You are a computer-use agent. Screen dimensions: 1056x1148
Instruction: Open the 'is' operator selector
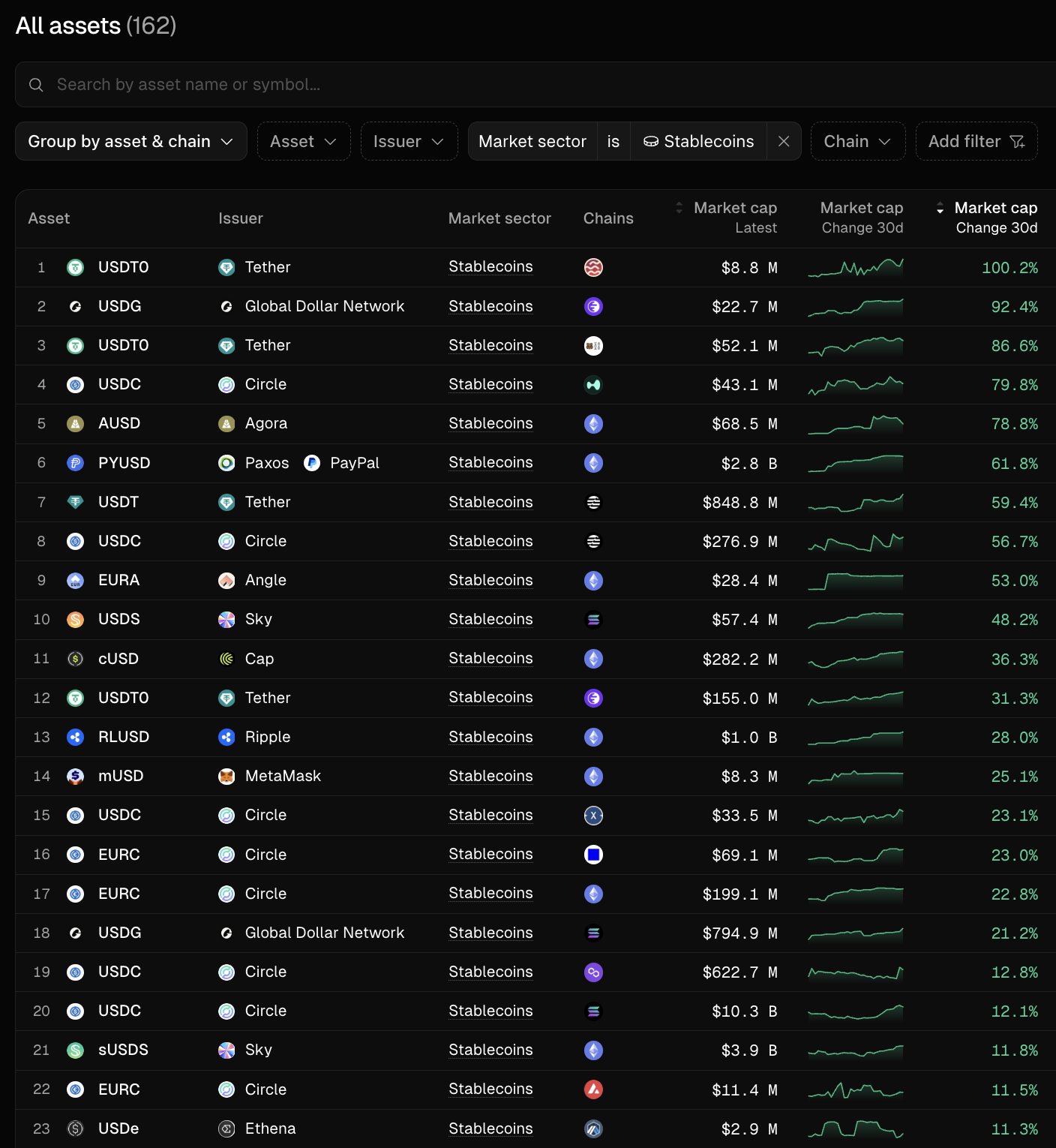tap(613, 141)
